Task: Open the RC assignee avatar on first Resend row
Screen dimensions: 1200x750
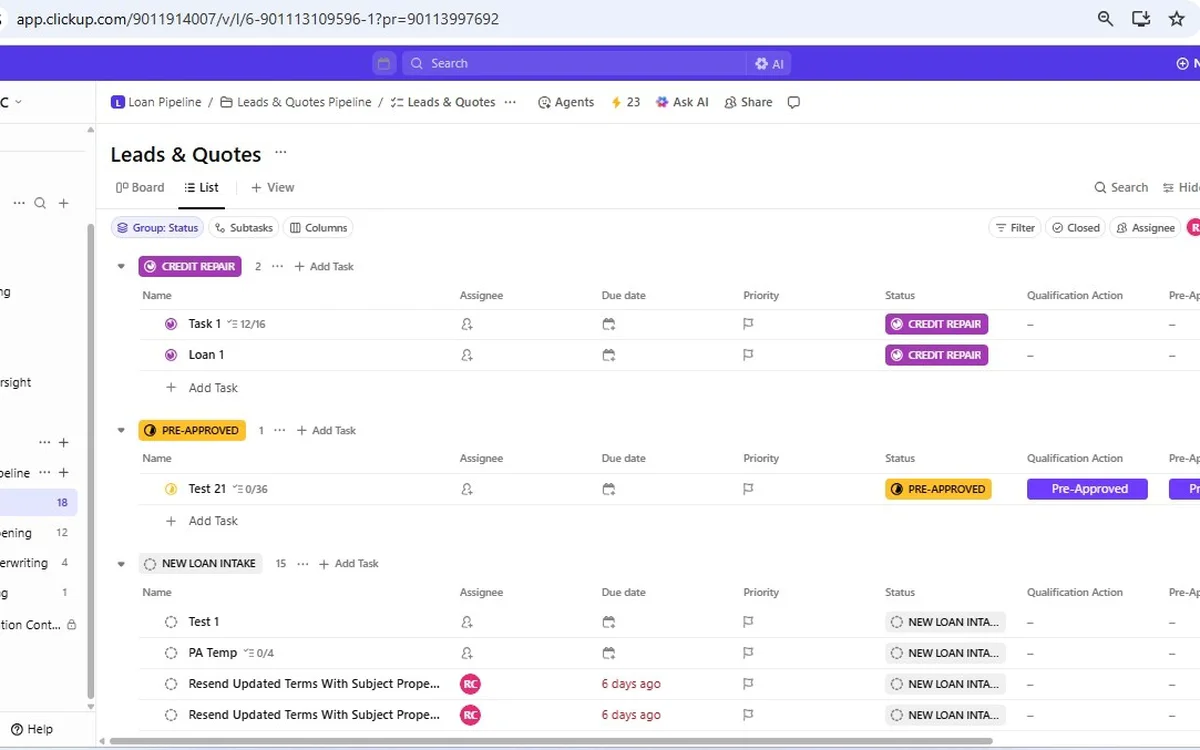Action: (x=470, y=684)
